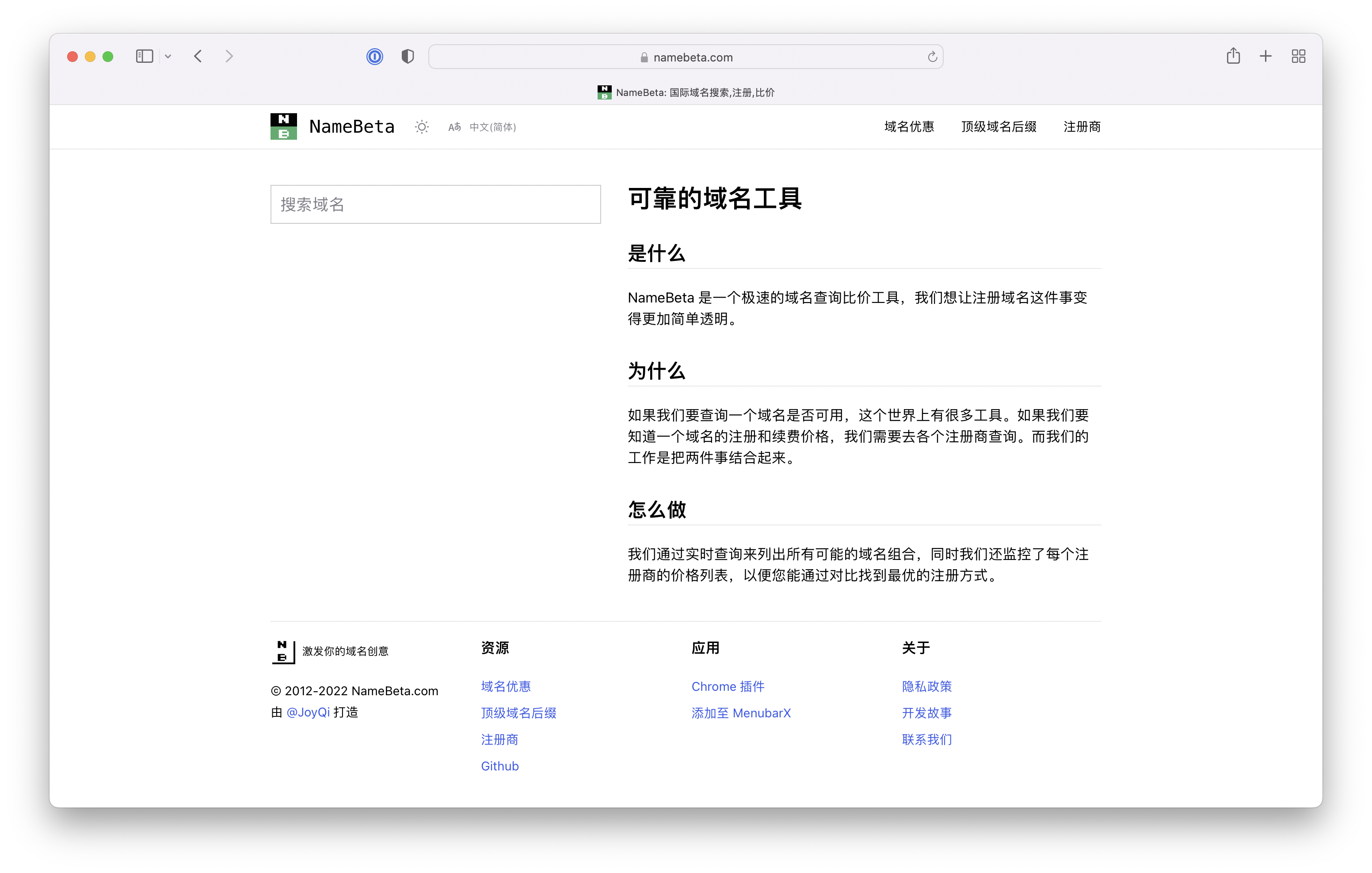Focus the 搜索域名 search field
The height and width of the screenshot is (873, 1372).
[435, 204]
